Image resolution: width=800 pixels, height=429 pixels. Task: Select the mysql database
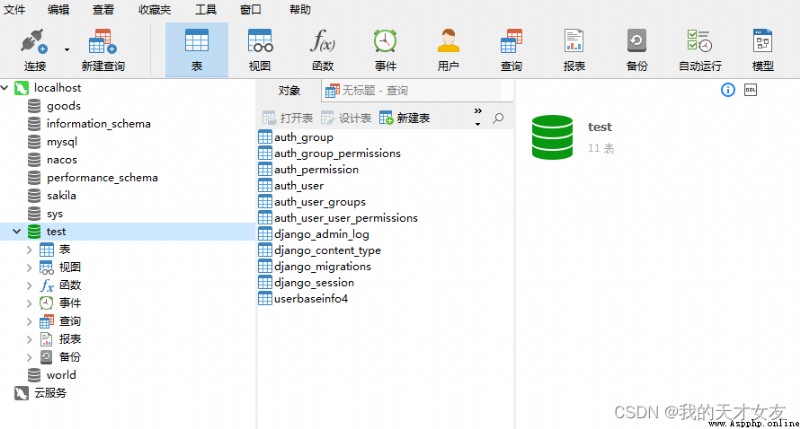[x=62, y=142]
